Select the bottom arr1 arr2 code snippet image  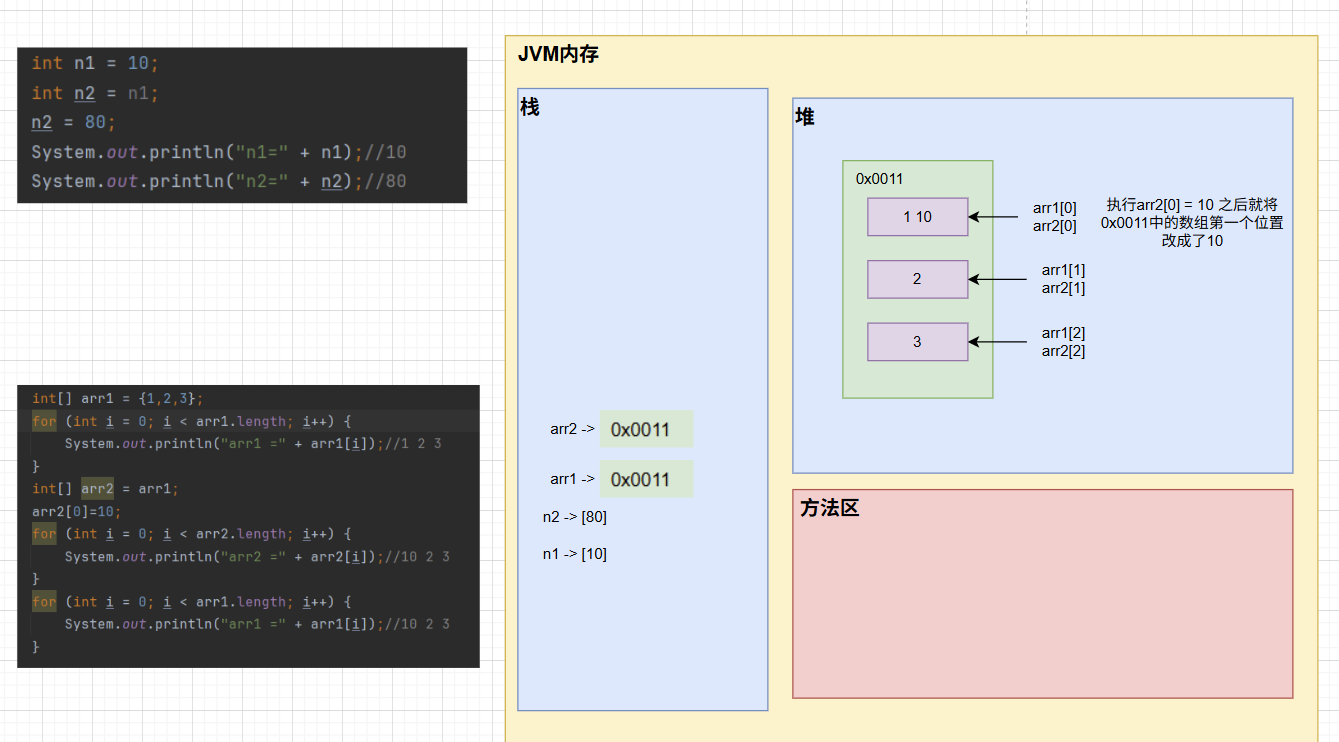(248, 526)
